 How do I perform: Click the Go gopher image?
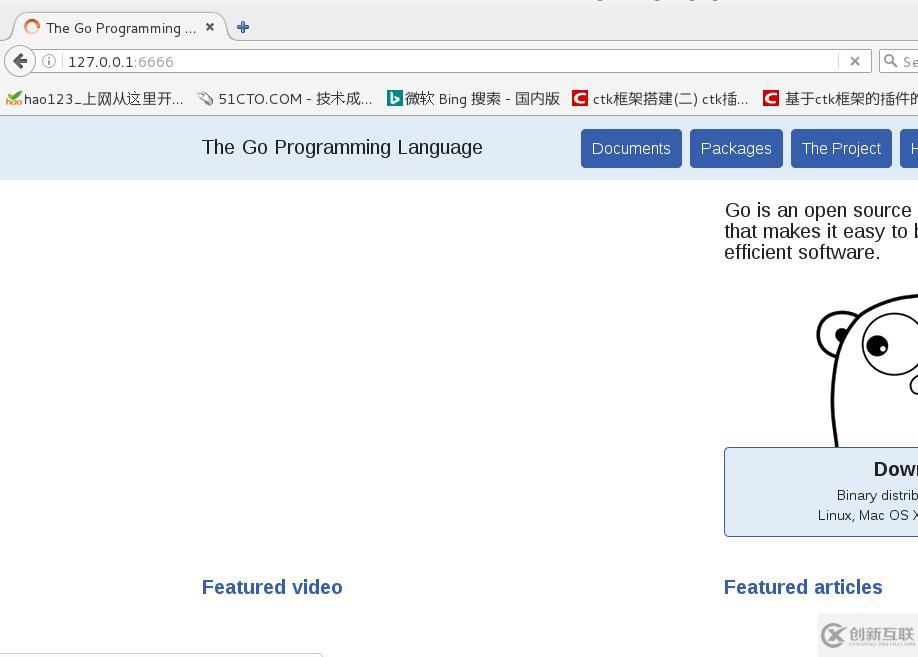coord(868,371)
